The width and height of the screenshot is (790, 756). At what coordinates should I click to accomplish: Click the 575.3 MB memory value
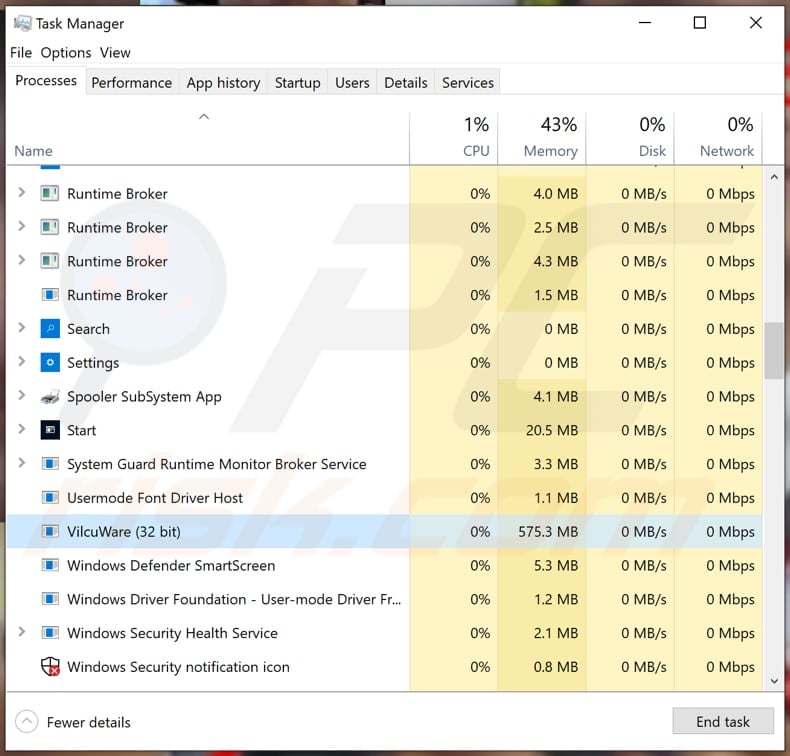[x=548, y=532]
